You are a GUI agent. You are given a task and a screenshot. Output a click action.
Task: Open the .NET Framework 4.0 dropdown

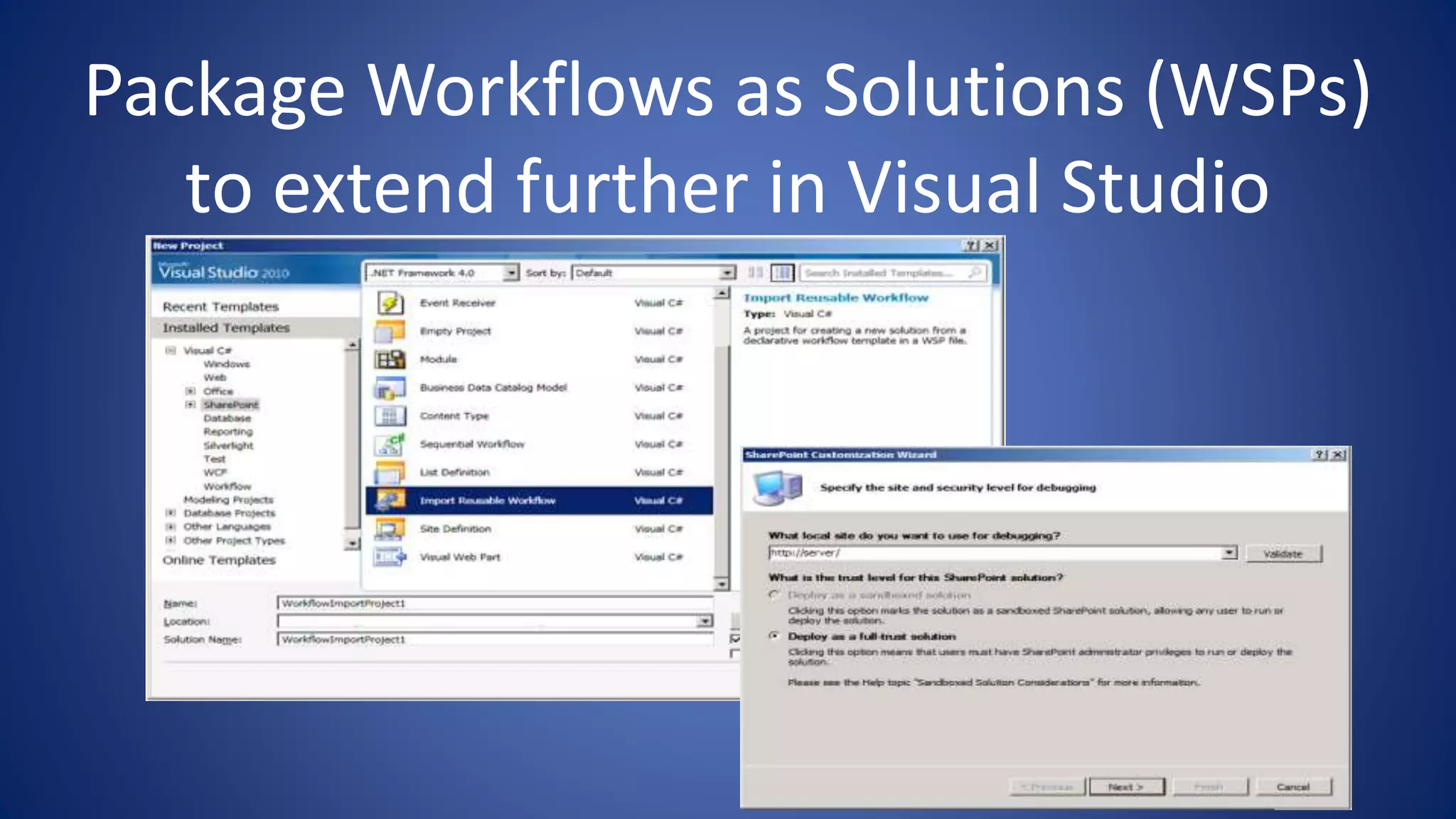coord(511,273)
